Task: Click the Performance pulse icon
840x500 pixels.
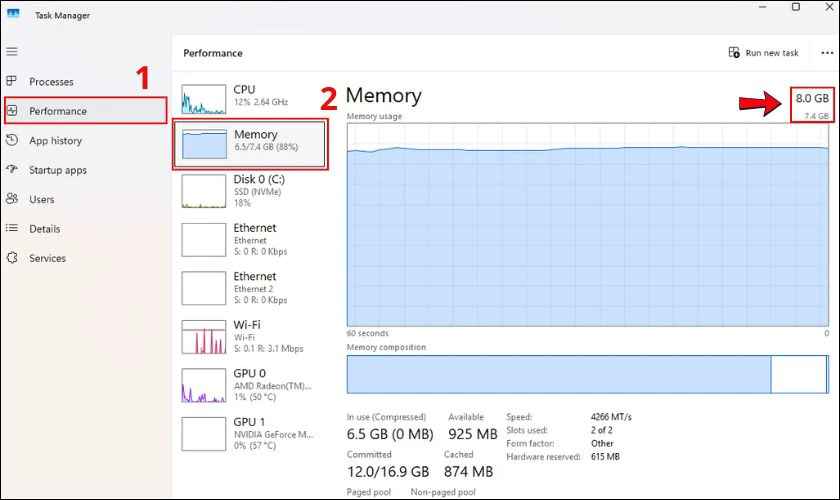Action: [12, 110]
